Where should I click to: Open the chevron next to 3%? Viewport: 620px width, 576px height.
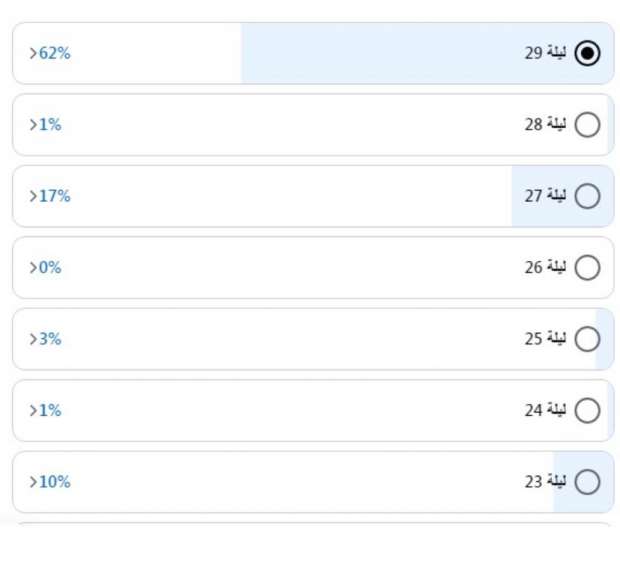33,339
